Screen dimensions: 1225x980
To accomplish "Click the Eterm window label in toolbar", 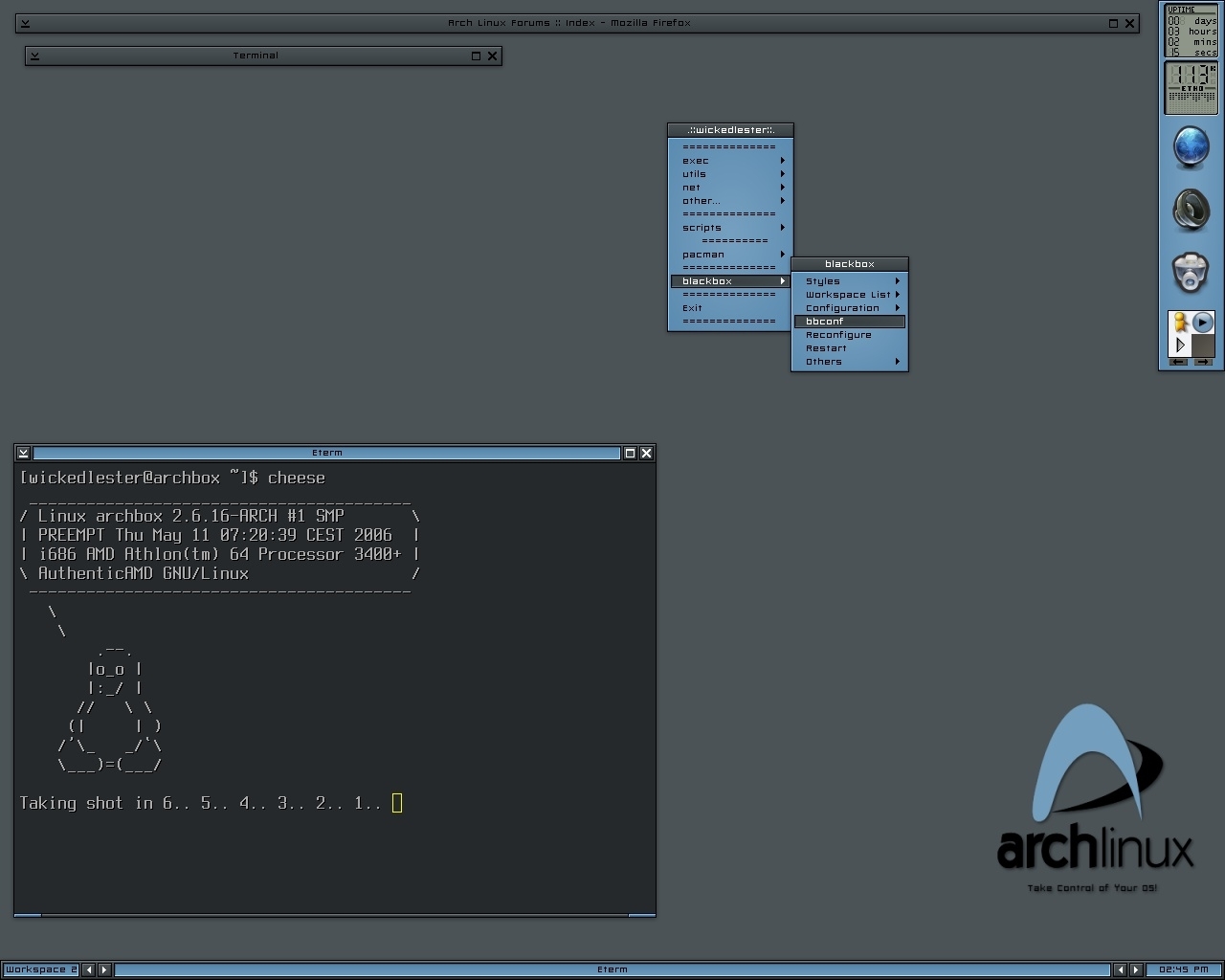I will [612, 969].
